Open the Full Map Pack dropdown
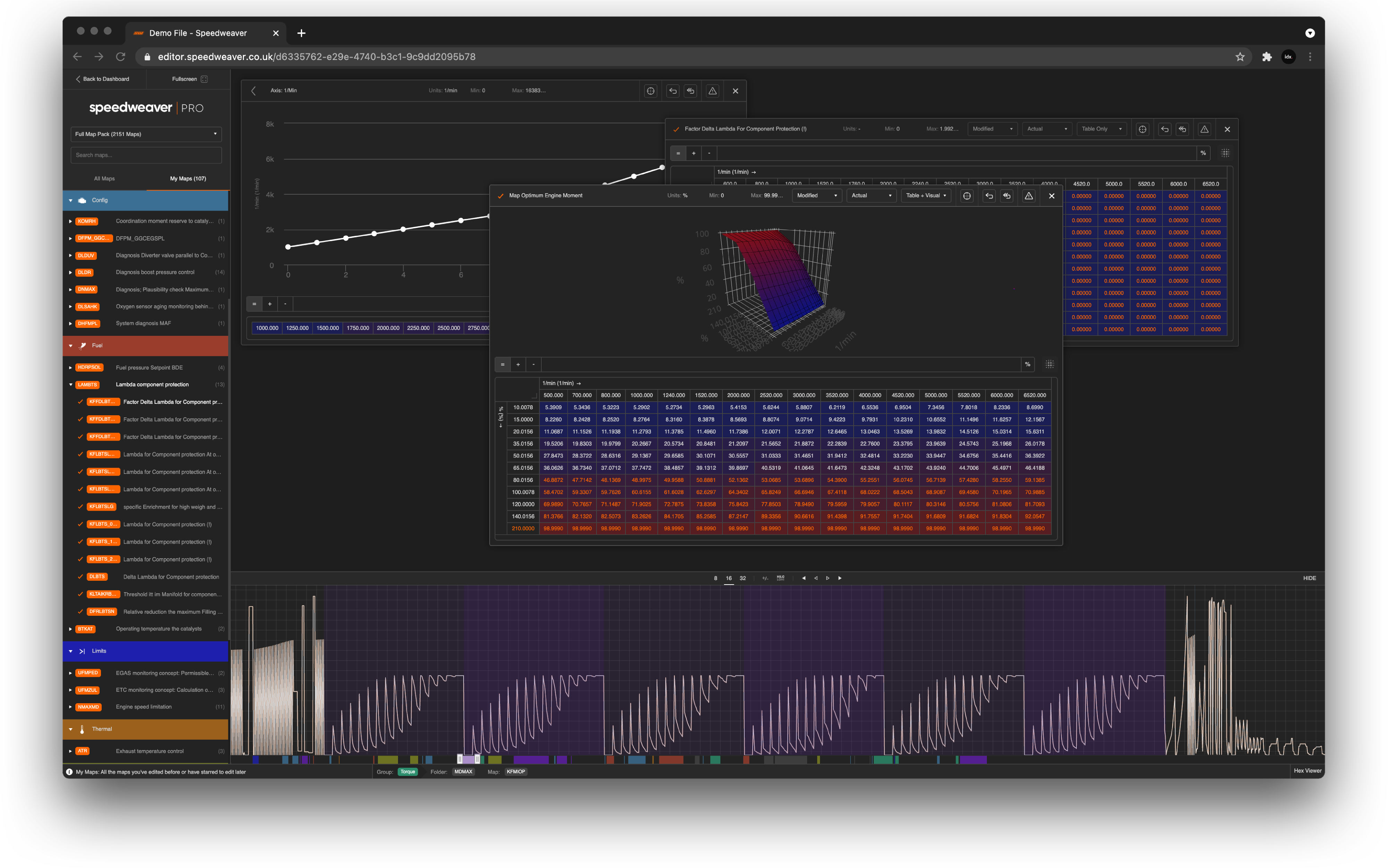The image size is (1388, 868). tap(146, 134)
